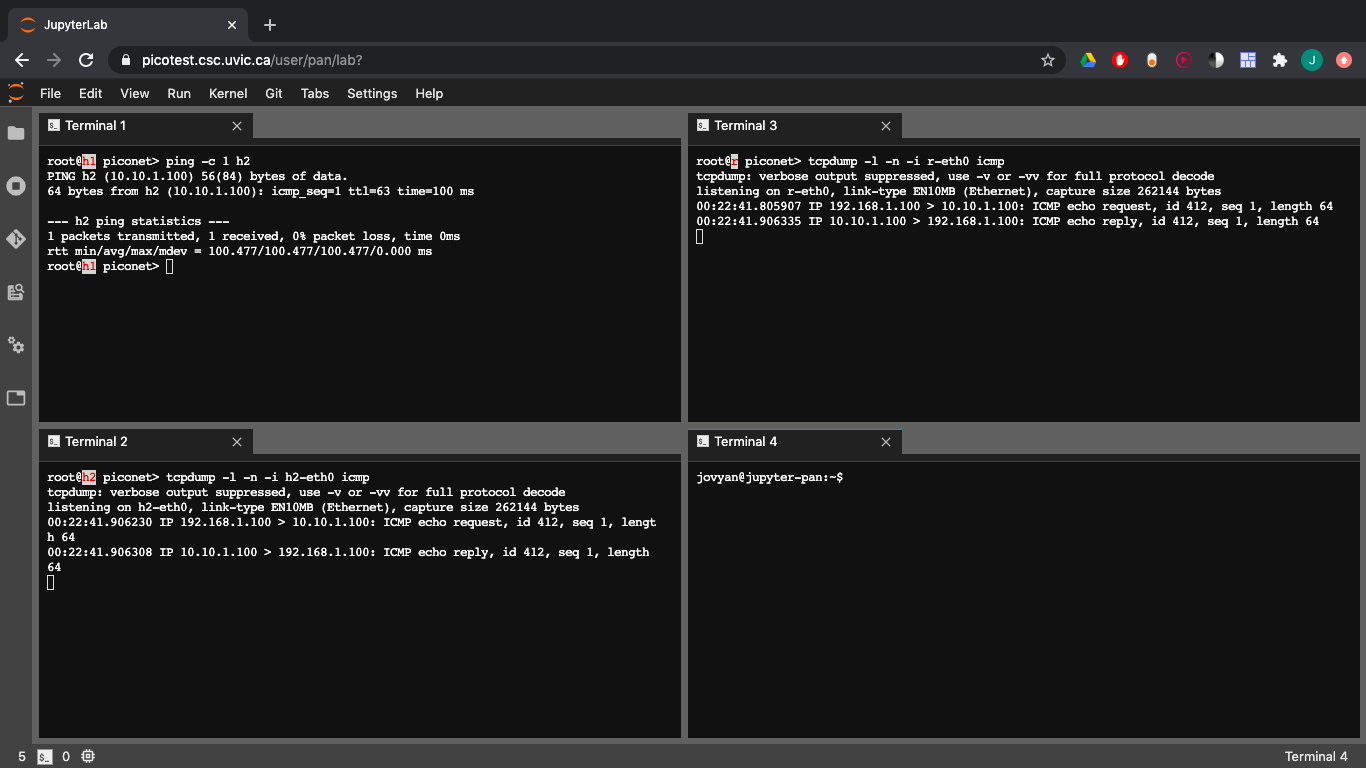Click the browser reload button
The height and width of the screenshot is (768, 1366).
[87, 60]
